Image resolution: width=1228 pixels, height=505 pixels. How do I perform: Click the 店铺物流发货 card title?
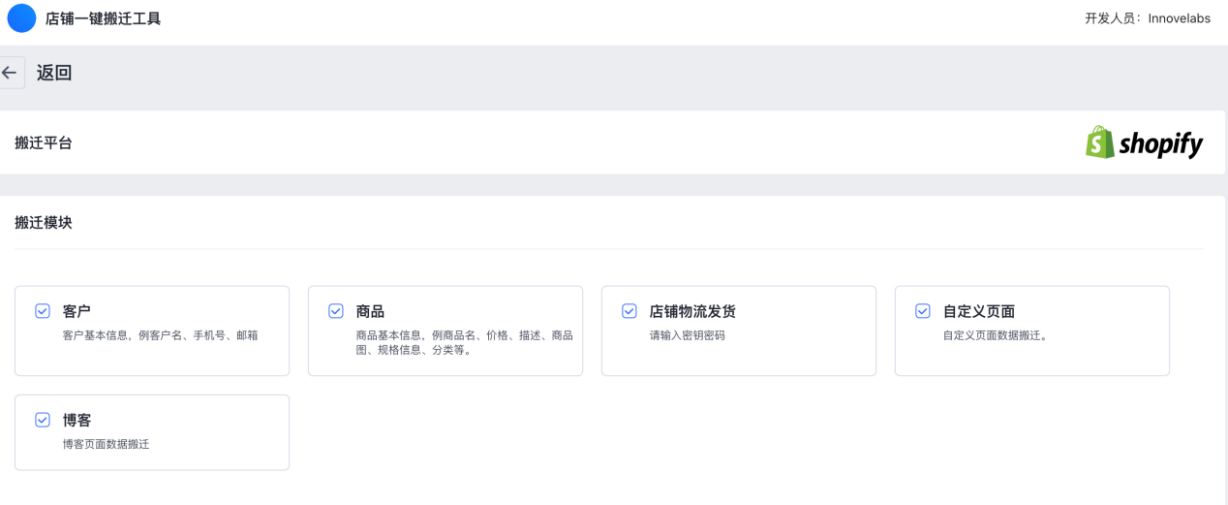(x=692, y=311)
